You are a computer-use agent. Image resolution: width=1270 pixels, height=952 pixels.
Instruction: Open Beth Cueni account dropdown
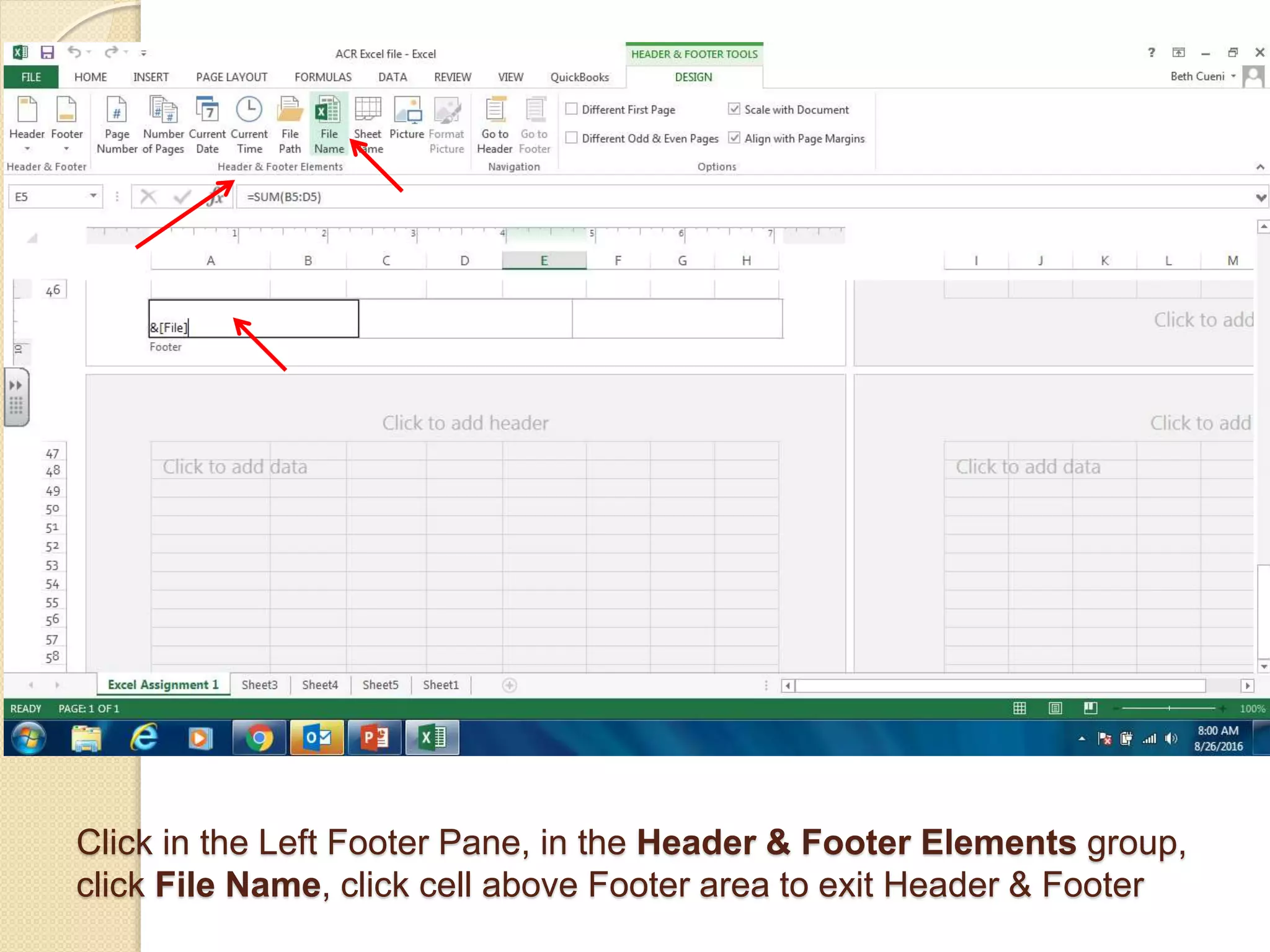point(1204,76)
